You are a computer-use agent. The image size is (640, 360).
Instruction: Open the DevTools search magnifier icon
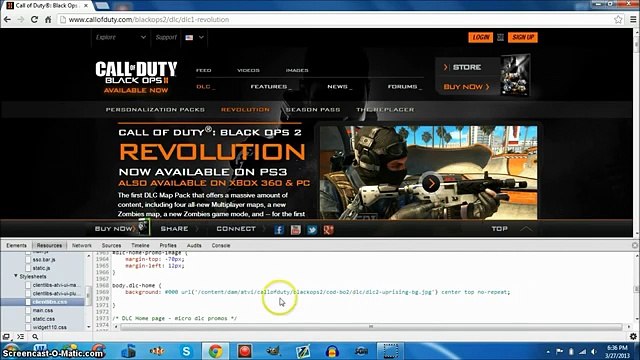tap(35, 337)
